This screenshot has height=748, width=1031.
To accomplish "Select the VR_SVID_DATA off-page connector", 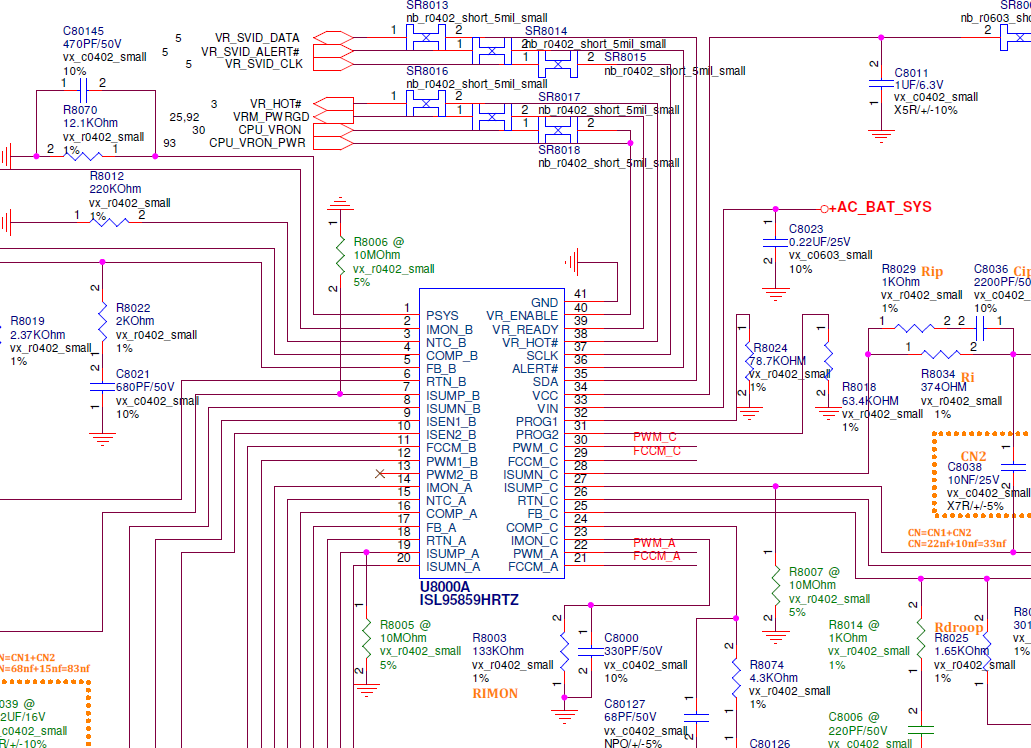I will click(333, 37).
